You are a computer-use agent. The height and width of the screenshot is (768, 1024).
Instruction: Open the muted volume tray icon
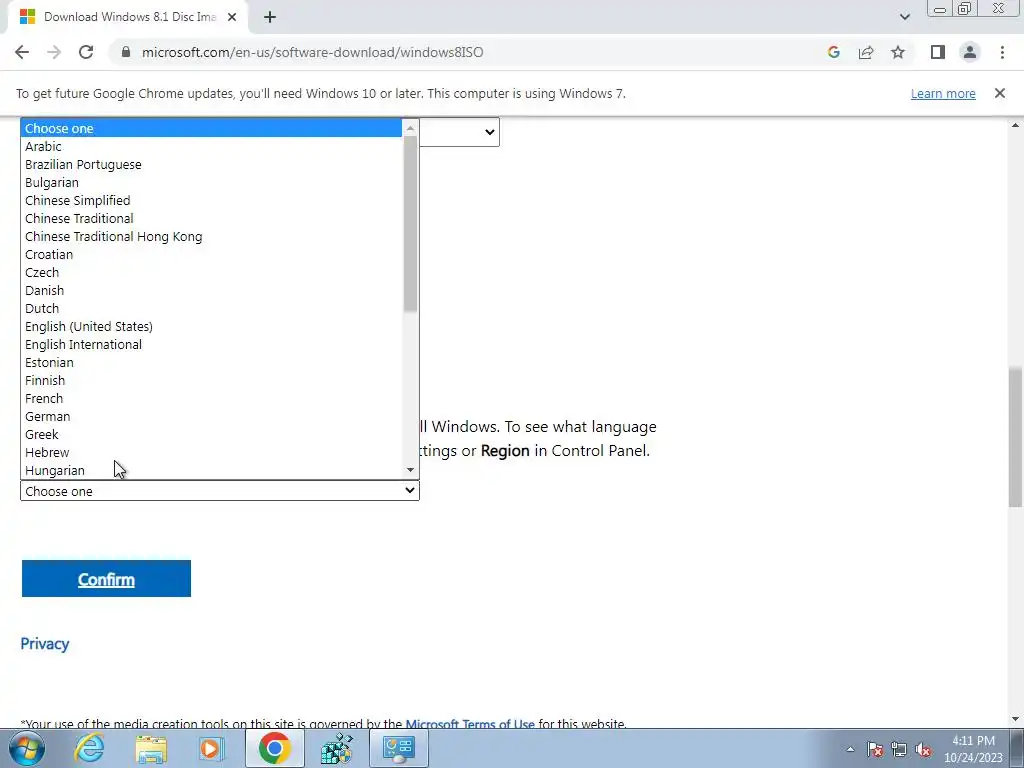[x=923, y=750]
